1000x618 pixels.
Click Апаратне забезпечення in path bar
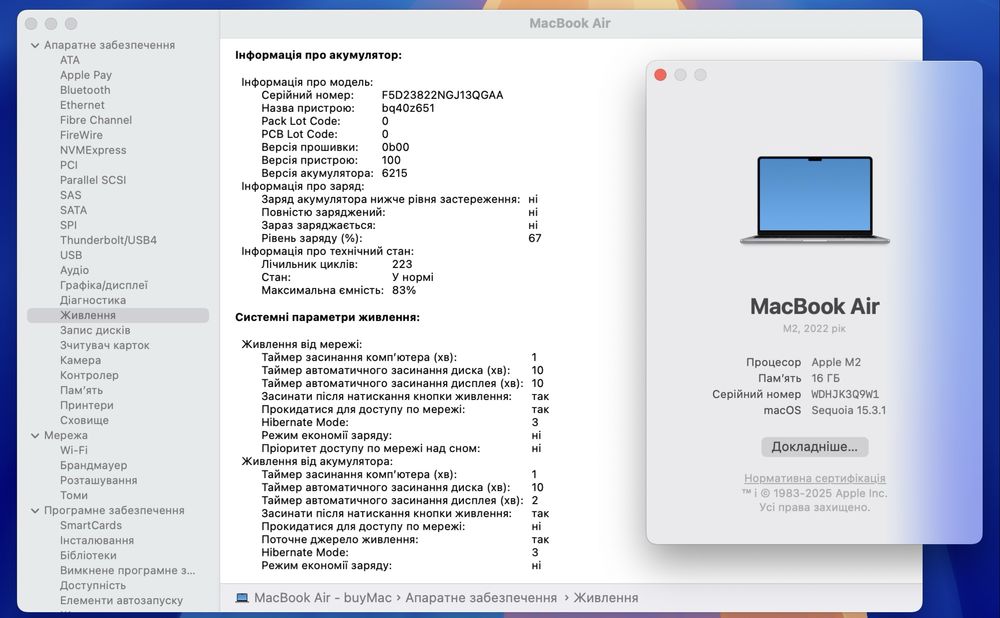pos(481,598)
